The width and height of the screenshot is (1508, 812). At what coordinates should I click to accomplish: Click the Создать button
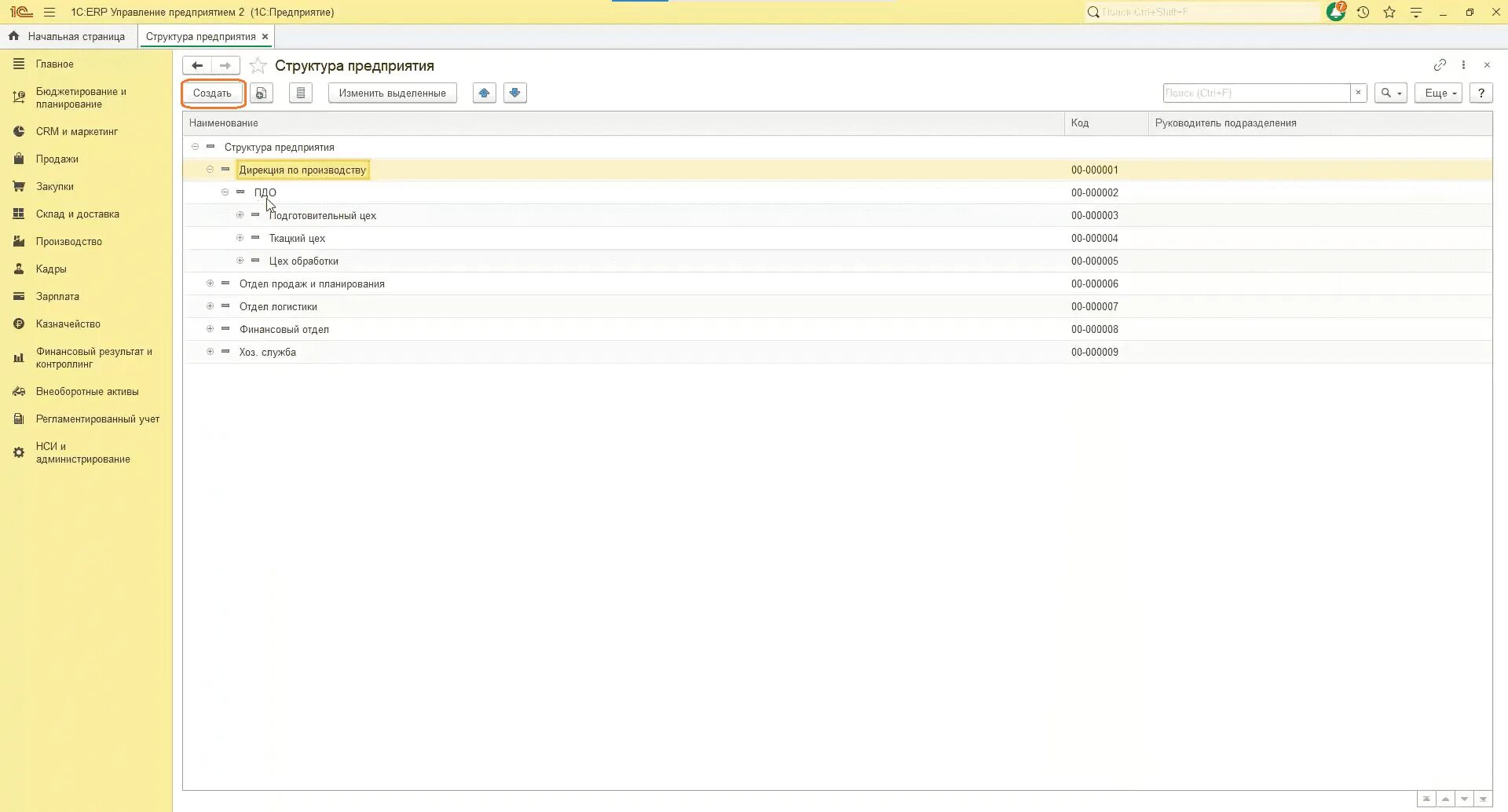(213, 93)
